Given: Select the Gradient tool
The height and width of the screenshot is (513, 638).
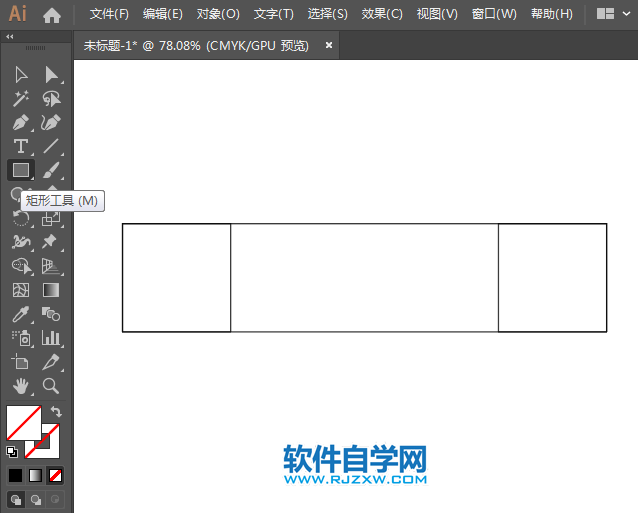Looking at the screenshot, I should click(51, 290).
